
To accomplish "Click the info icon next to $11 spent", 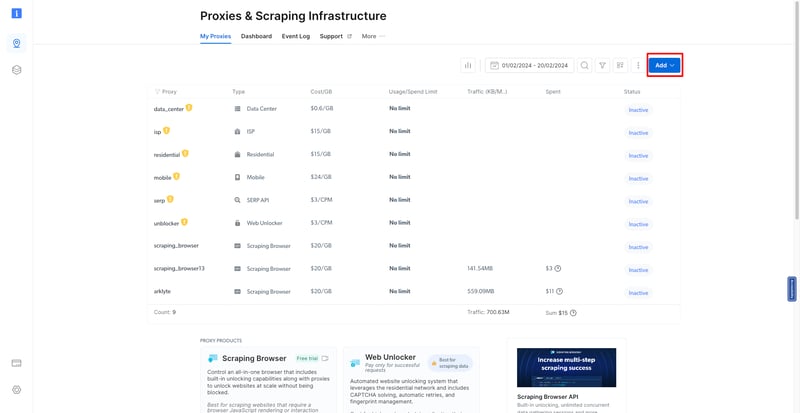I will point(559,292).
